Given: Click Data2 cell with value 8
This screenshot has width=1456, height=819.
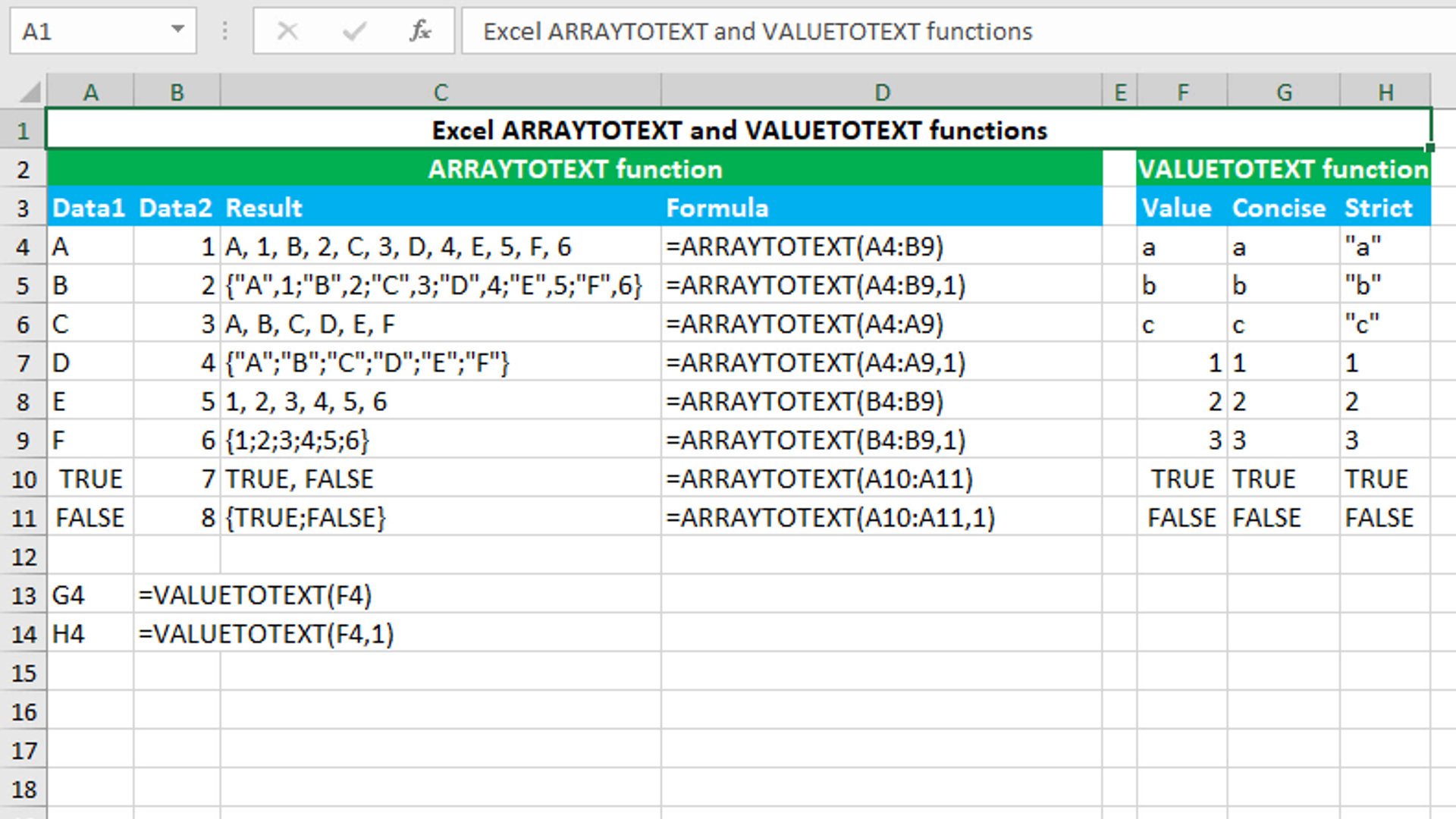Looking at the screenshot, I should [x=177, y=517].
